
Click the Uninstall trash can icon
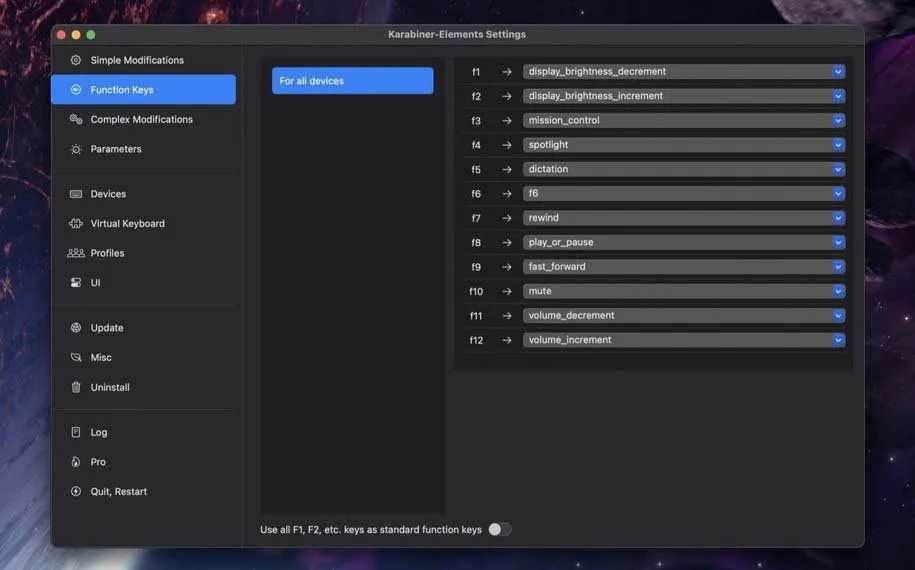pyautogui.click(x=76, y=387)
